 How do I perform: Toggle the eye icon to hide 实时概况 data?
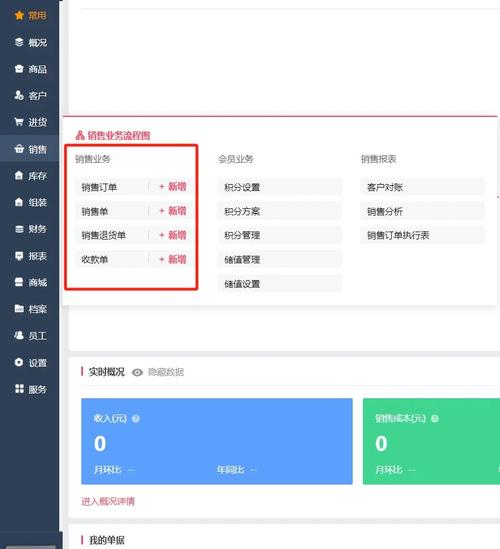(137, 372)
